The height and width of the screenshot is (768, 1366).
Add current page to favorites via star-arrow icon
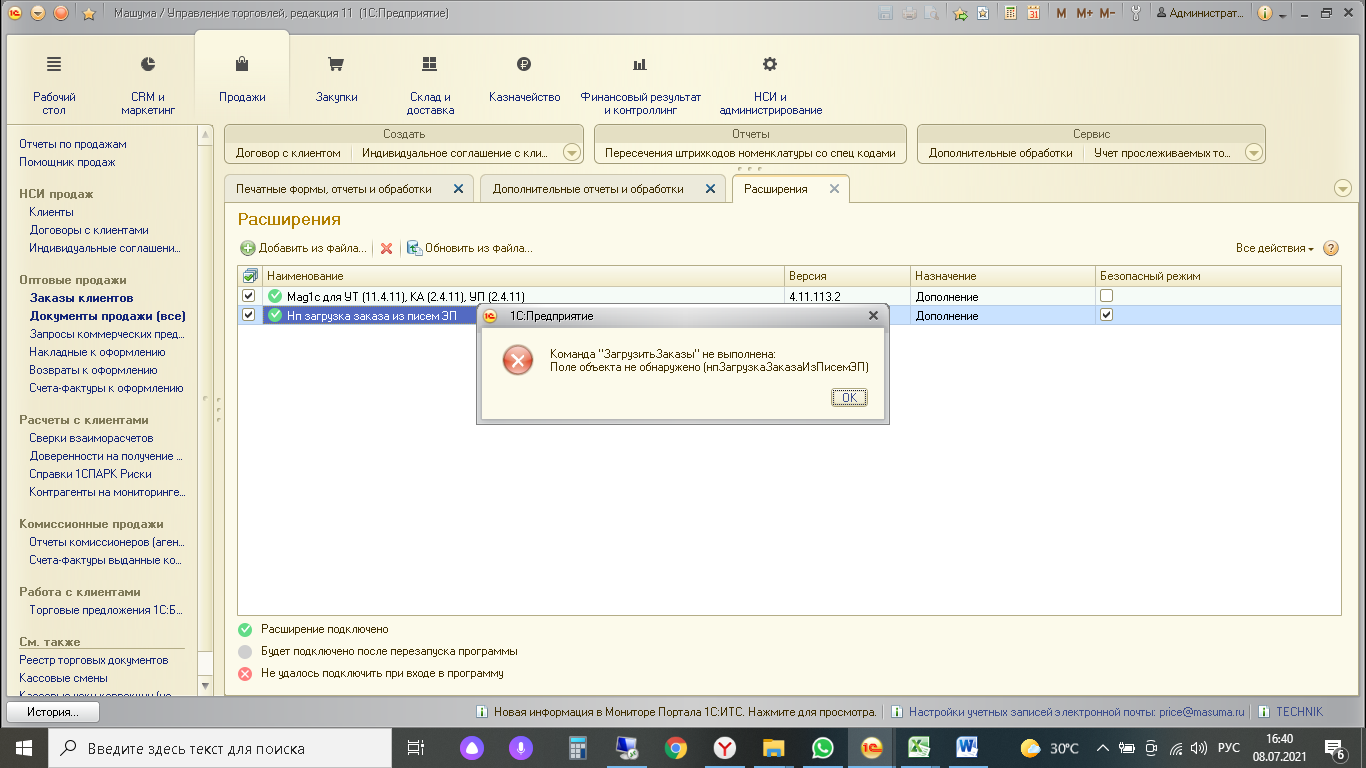coord(961,13)
